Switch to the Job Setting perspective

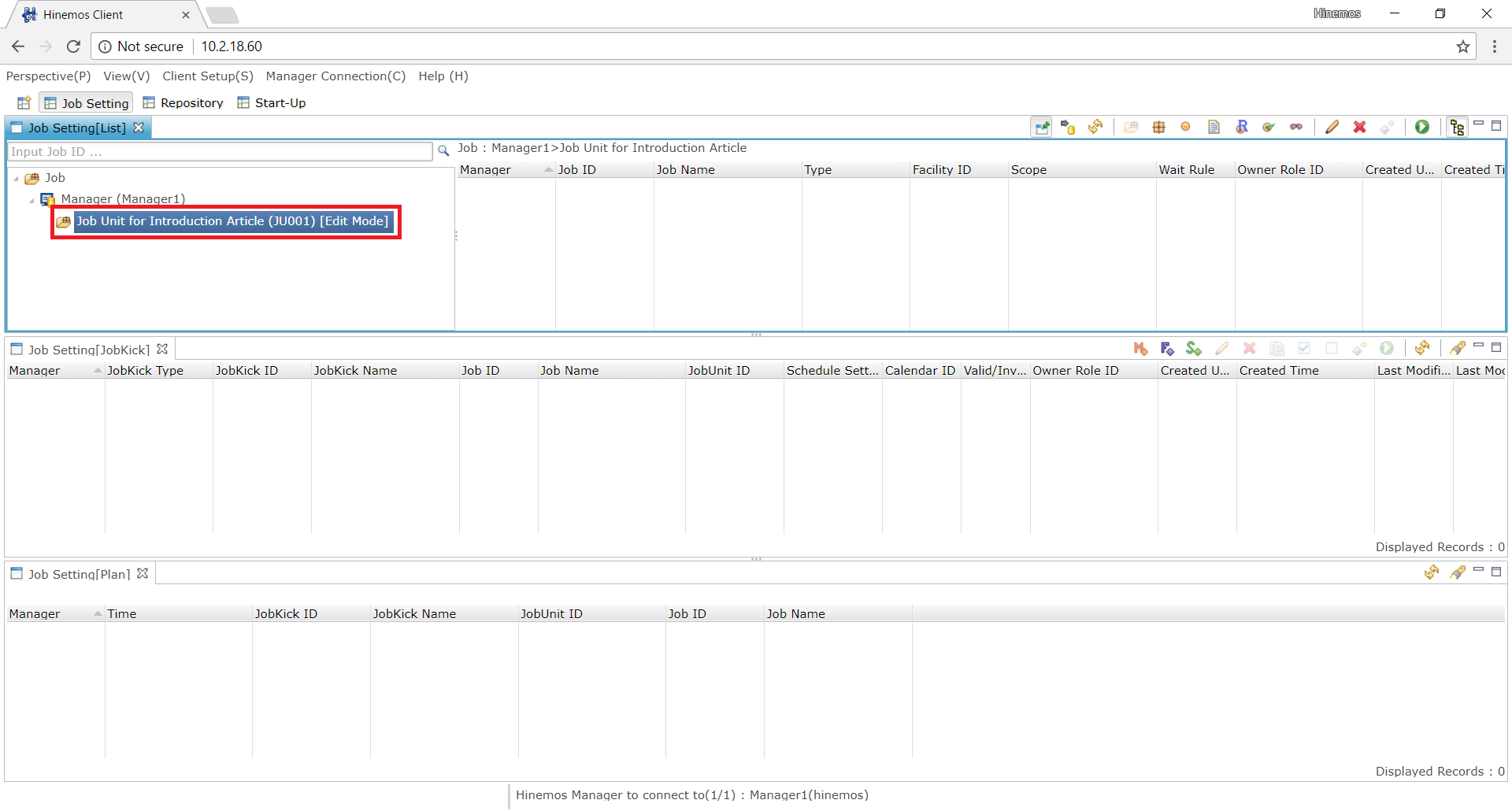pyautogui.click(x=87, y=103)
